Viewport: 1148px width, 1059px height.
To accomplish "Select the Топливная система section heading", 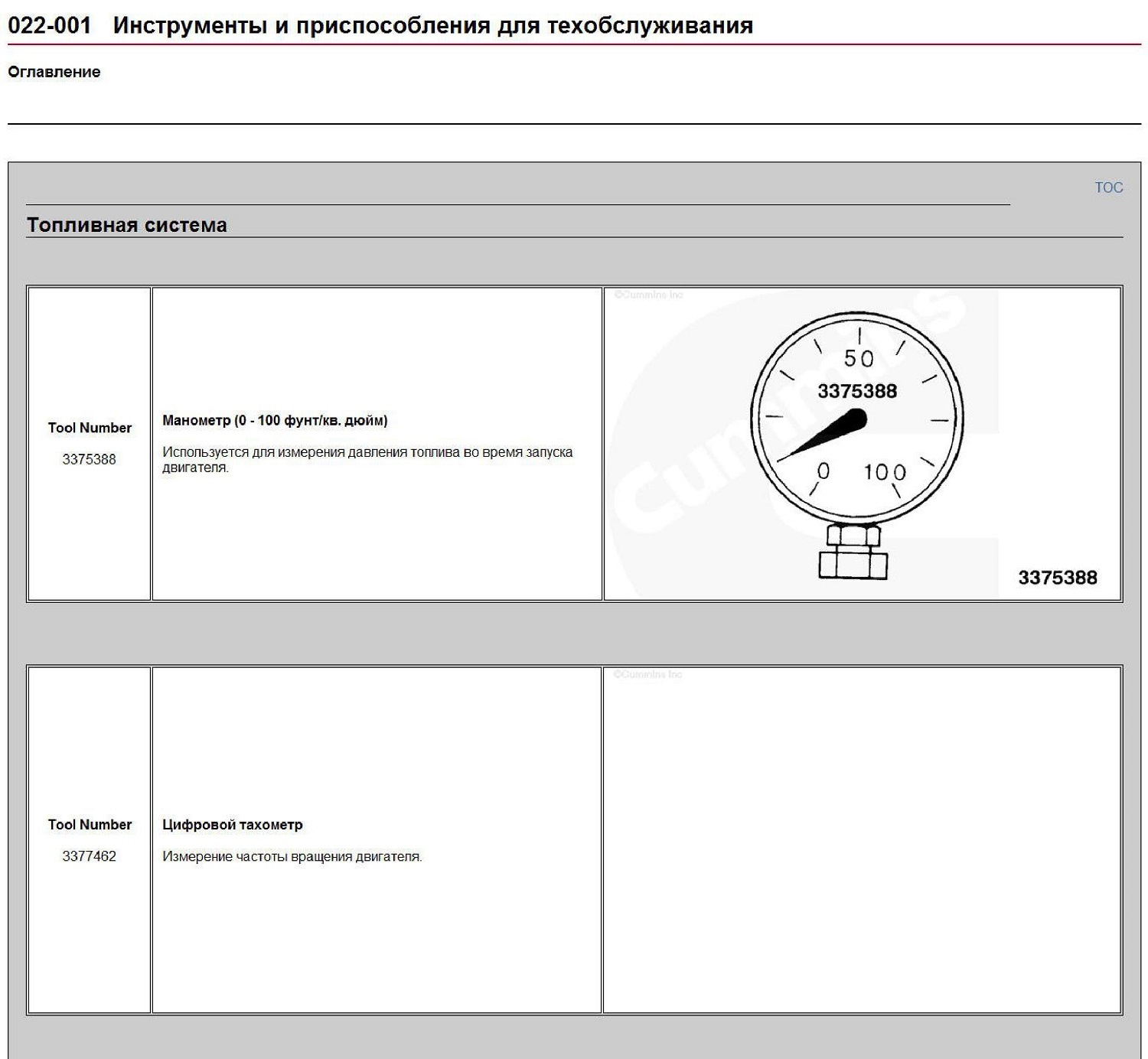I will [127, 225].
